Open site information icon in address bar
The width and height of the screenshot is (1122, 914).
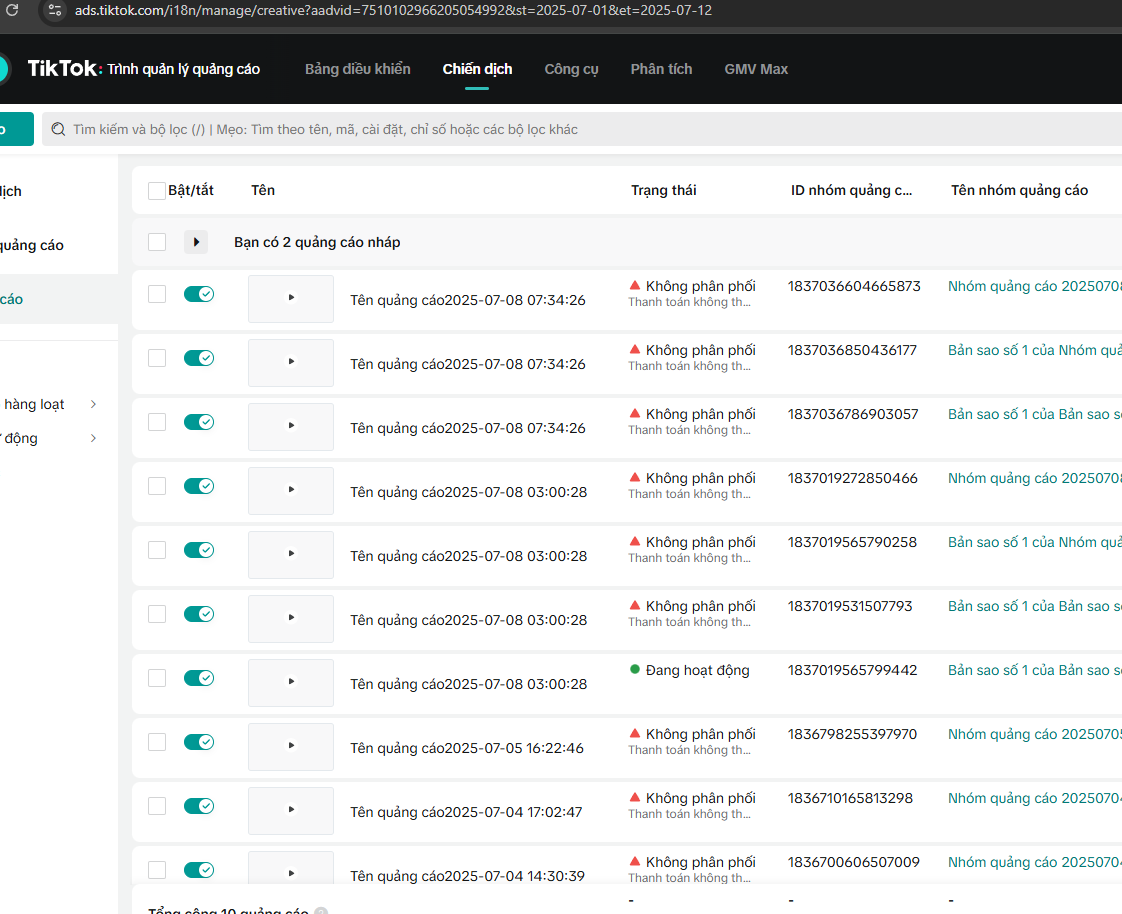point(54,10)
